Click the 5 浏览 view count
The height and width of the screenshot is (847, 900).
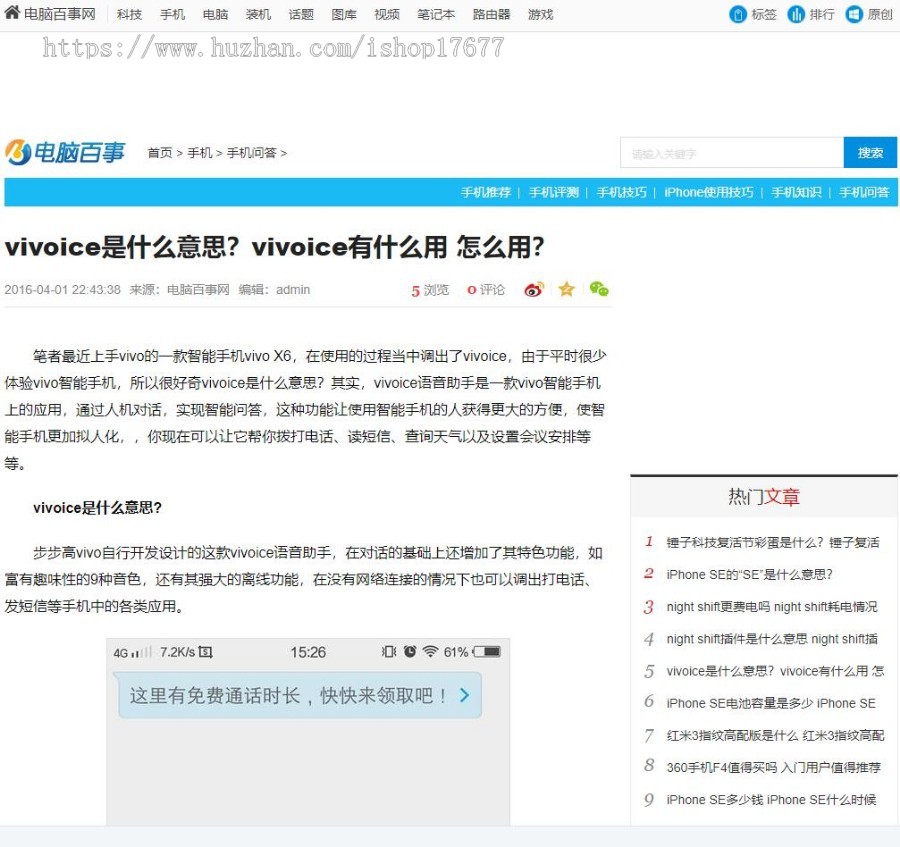click(x=430, y=290)
